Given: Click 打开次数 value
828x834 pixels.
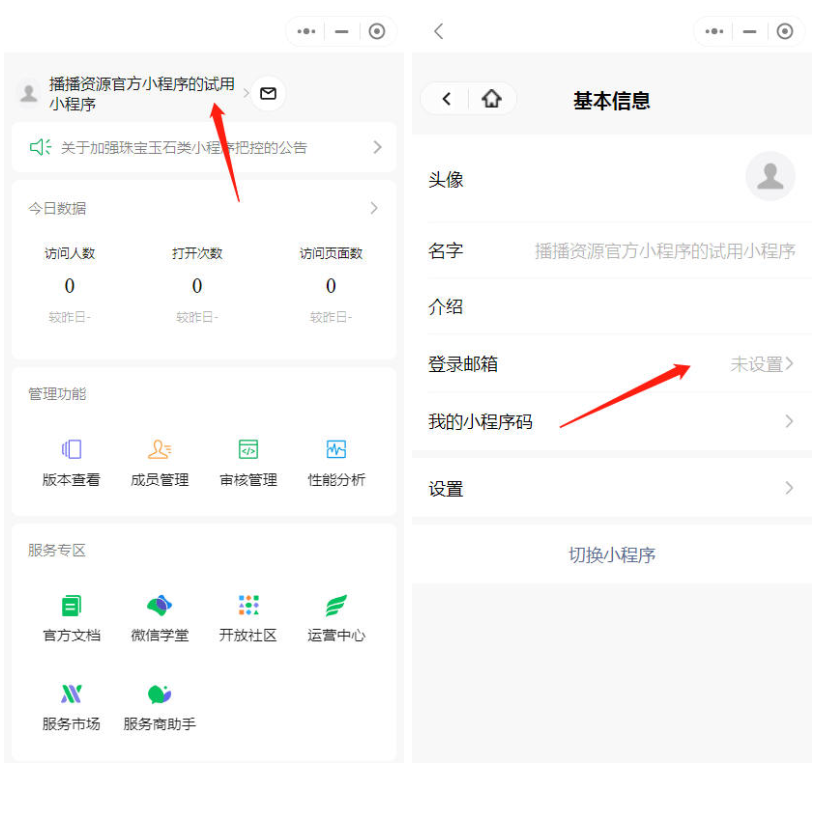Looking at the screenshot, I should click(197, 286).
